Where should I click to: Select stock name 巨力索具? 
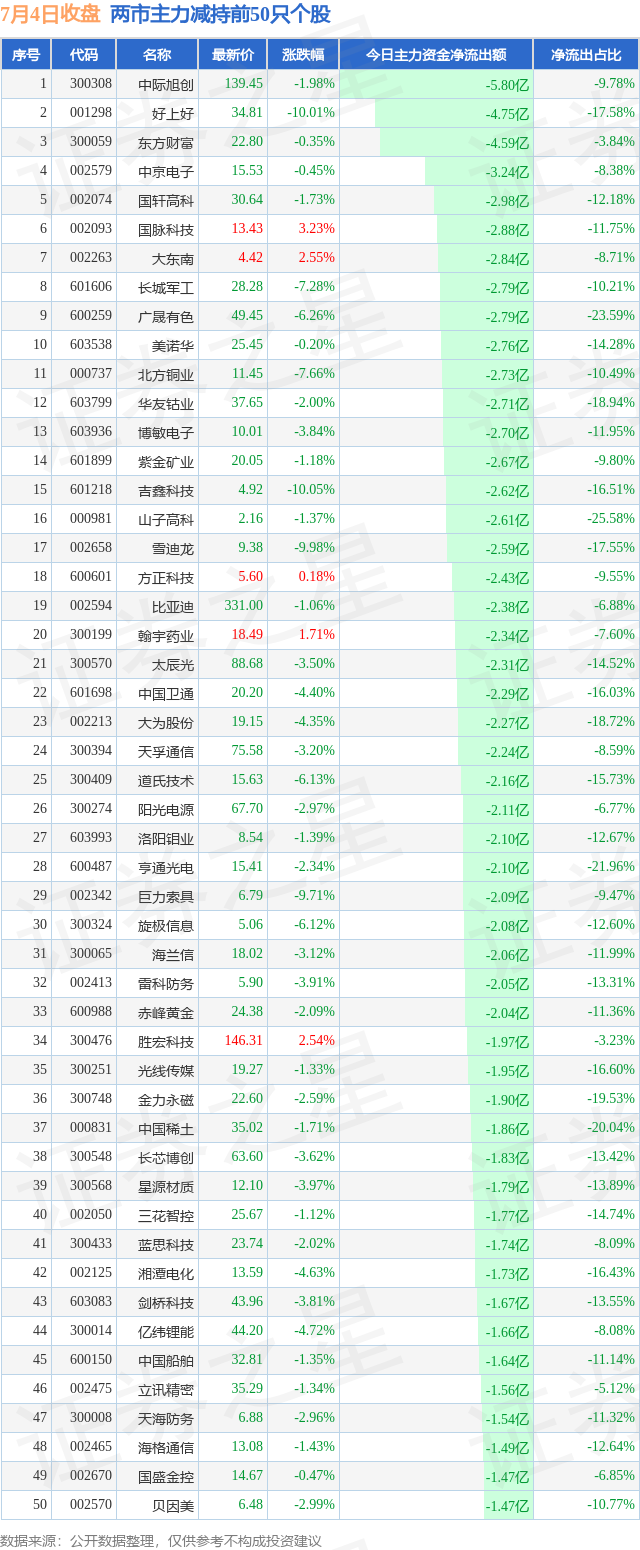tap(166, 896)
